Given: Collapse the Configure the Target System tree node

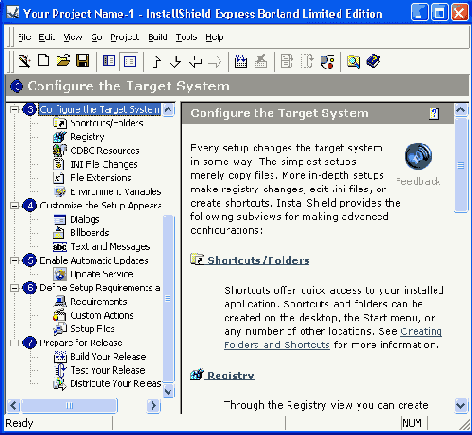Looking at the screenshot, I should click(14, 109).
